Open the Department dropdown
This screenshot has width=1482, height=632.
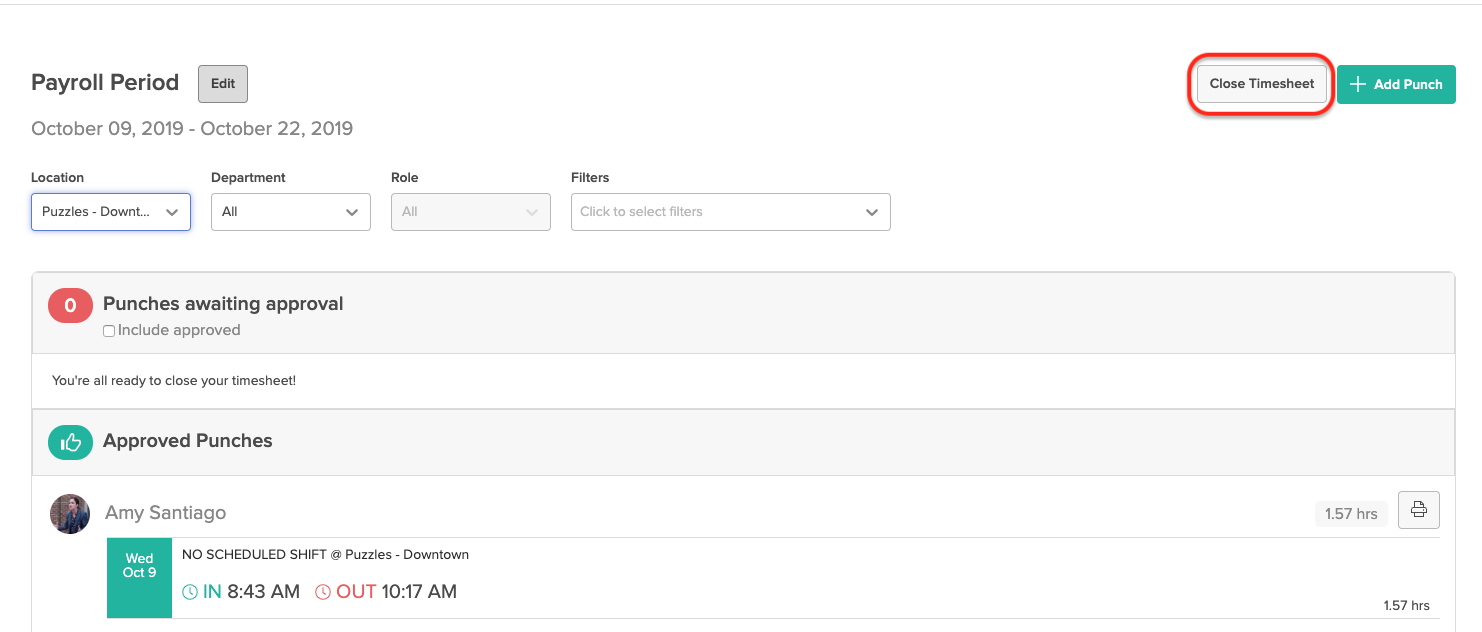click(290, 212)
